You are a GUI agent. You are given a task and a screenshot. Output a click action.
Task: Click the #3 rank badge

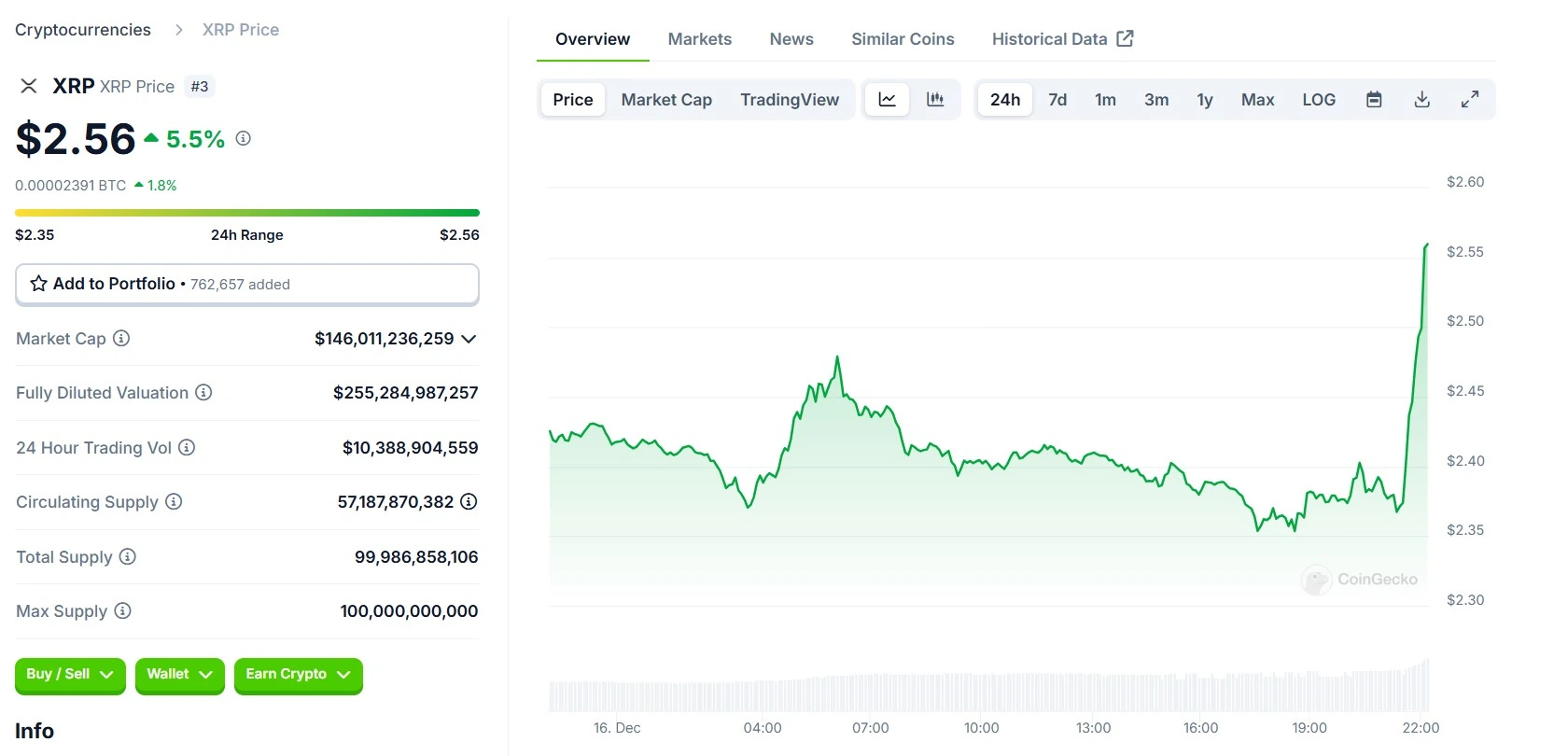coord(200,87)
